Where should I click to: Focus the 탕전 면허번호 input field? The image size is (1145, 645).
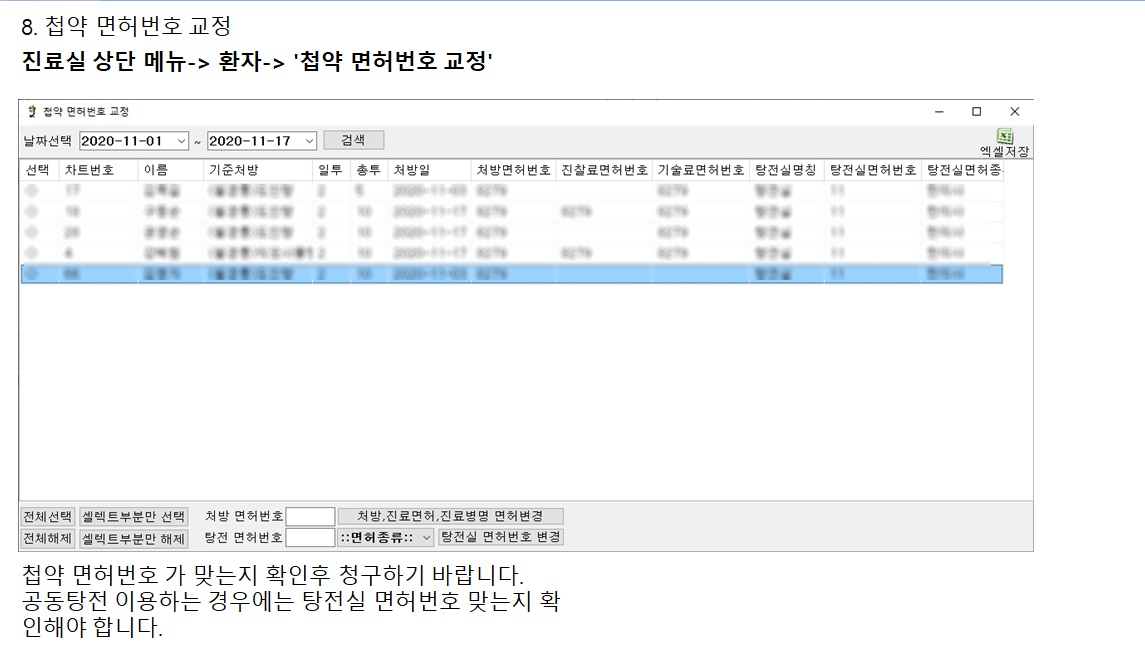pos(310,538)
